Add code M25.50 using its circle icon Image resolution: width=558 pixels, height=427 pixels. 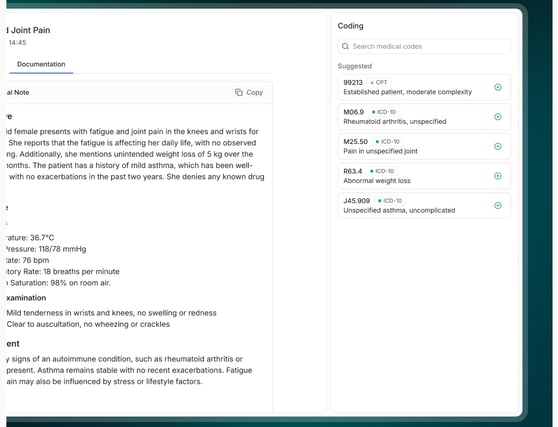point(498,146)
